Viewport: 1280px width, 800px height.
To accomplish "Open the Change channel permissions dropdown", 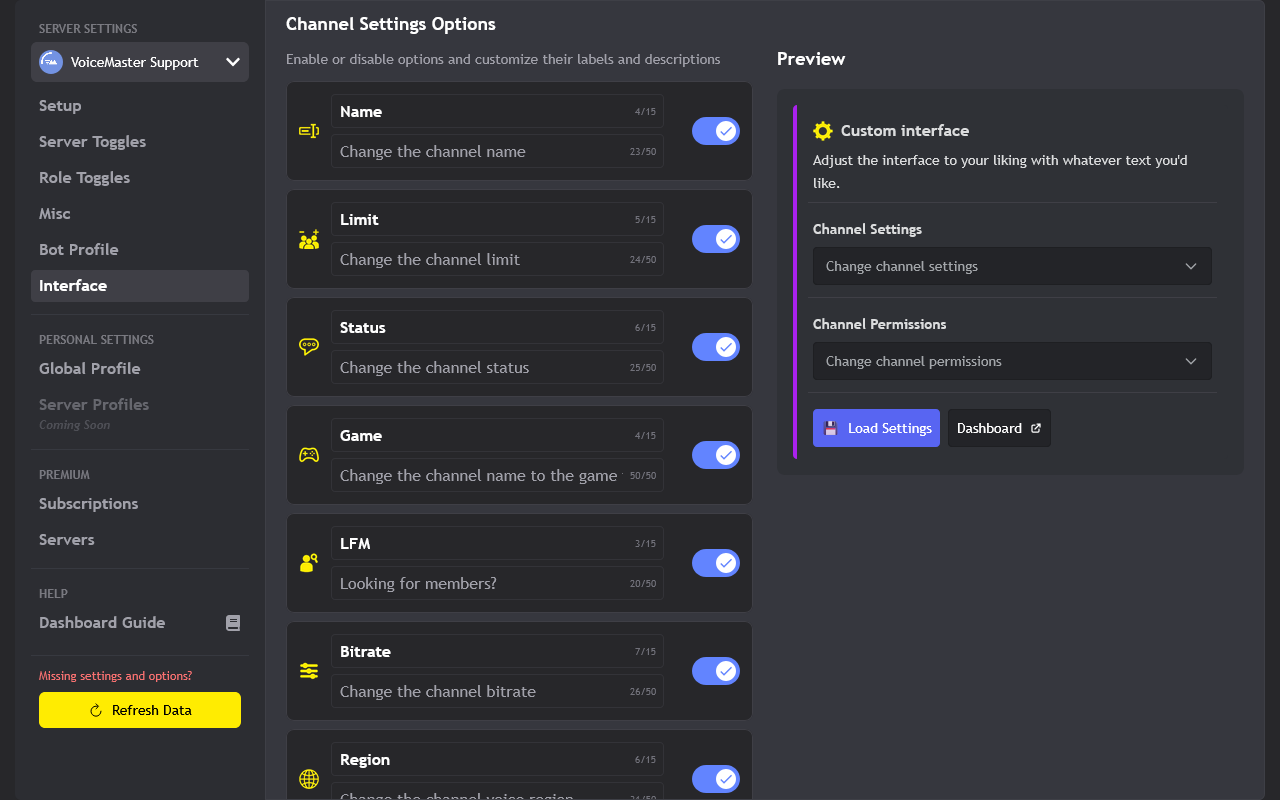I will tap(1012, 361).
